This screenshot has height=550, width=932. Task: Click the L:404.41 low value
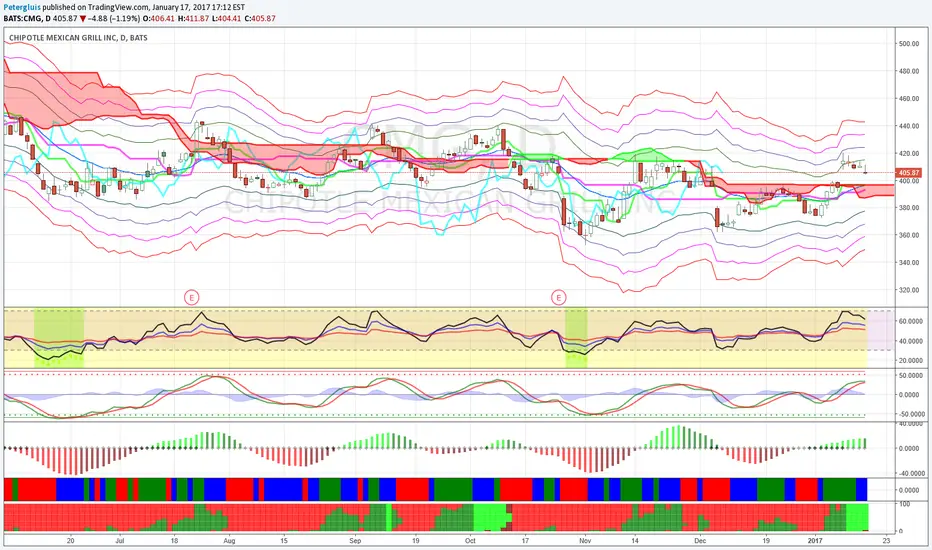226,18
